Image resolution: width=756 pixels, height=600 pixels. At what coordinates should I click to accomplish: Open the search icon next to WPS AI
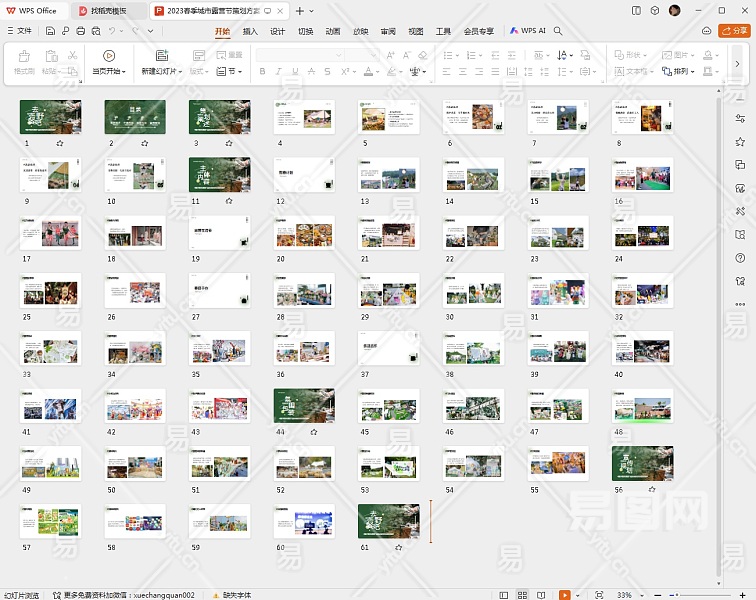(558, 31)
